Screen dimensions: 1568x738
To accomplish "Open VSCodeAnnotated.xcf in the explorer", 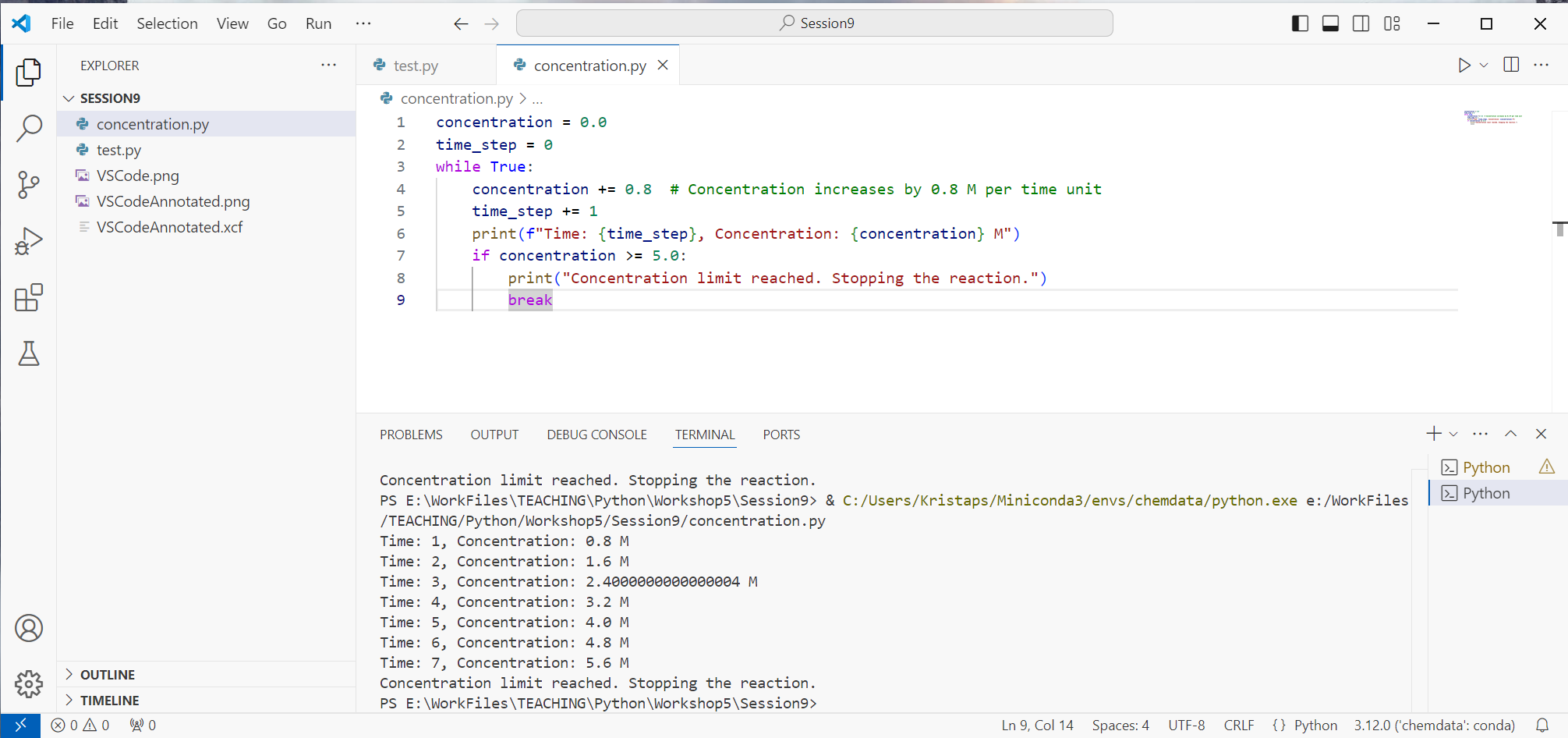I will click(206, 227).
